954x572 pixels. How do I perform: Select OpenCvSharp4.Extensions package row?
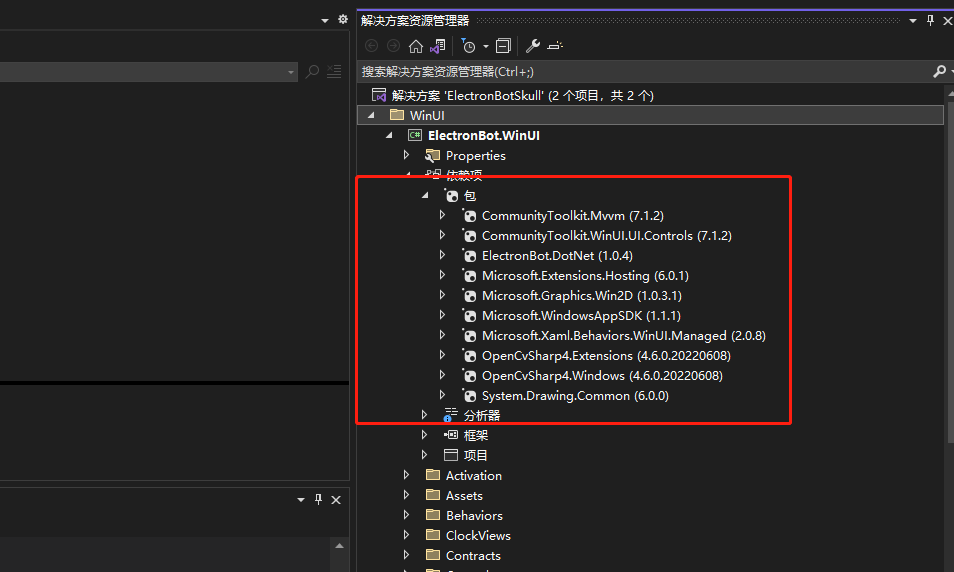pos(607,356)
